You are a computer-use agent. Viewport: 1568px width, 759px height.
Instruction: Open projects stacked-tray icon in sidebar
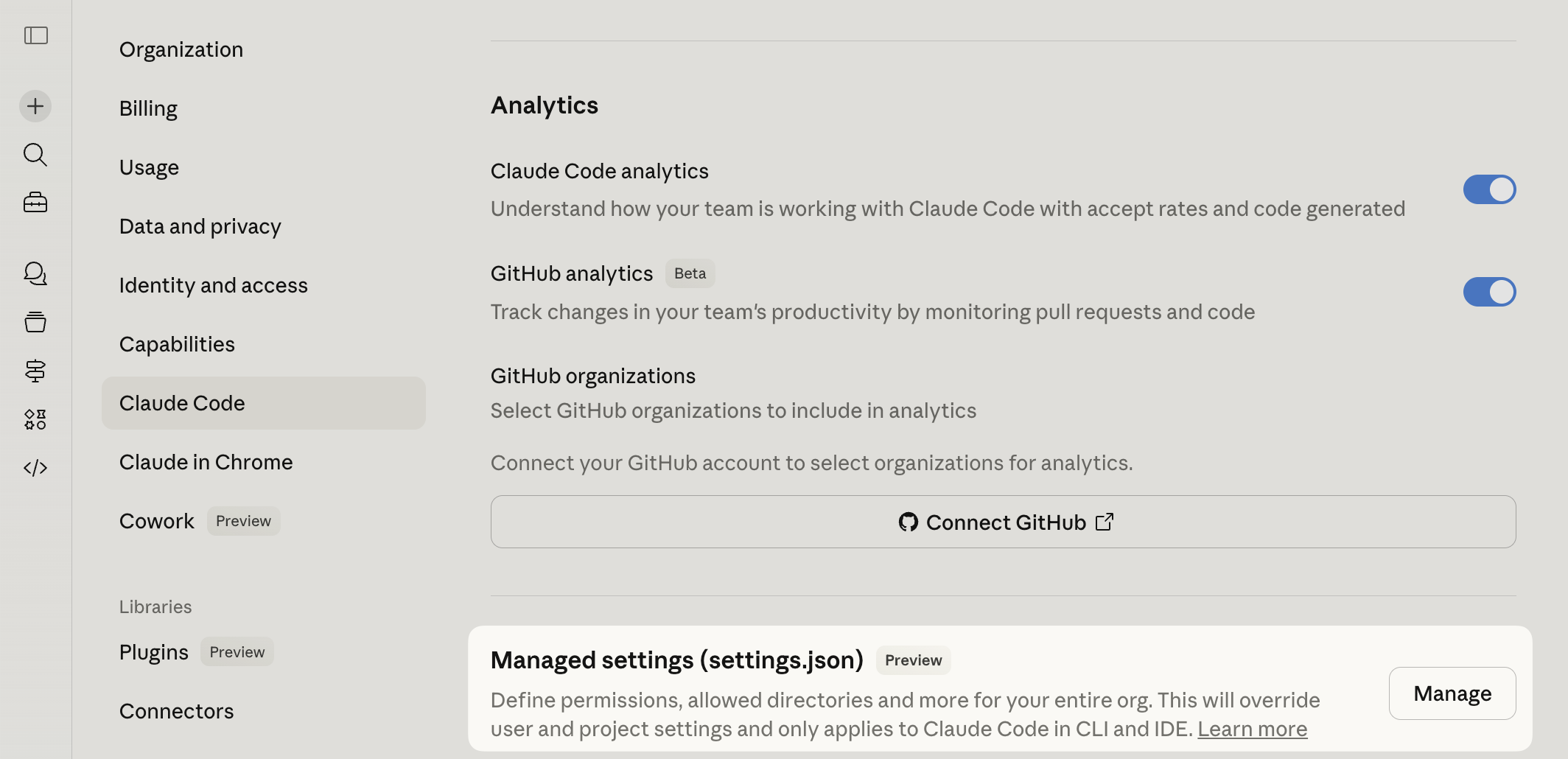click(35, 322)
